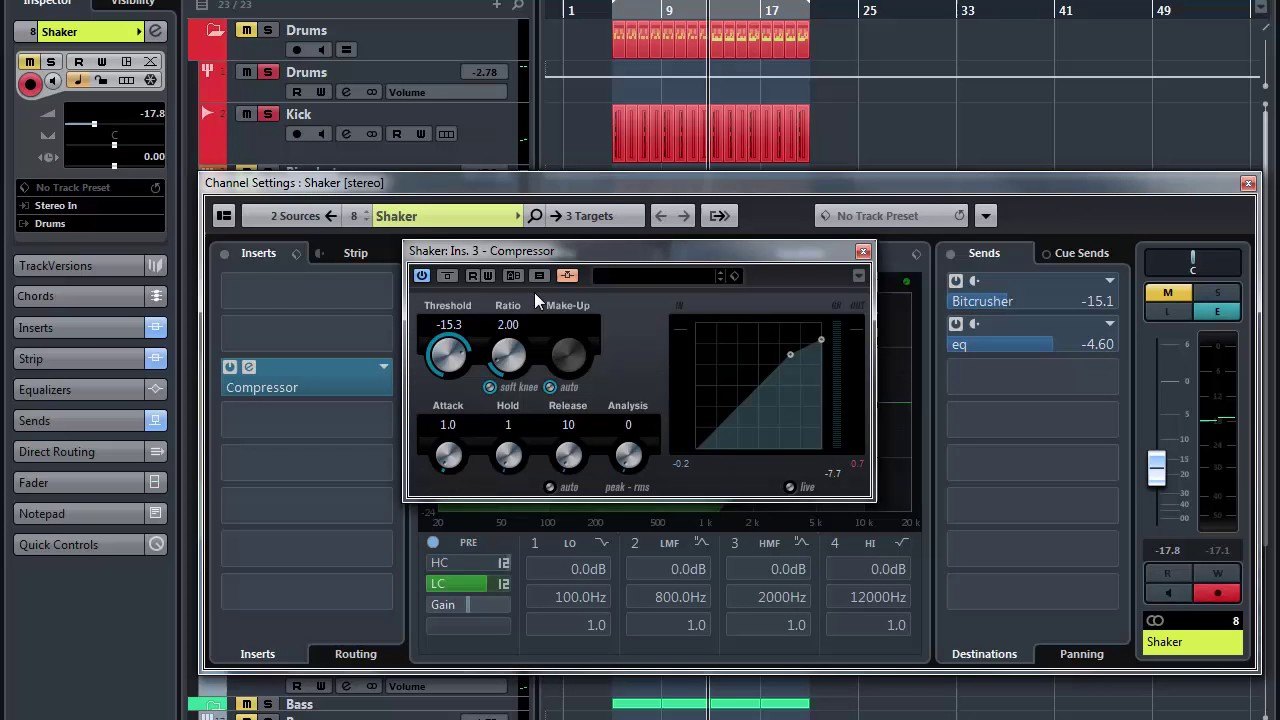Enable live mode in Compressor
This screenshot has width=1280, height=720.
pos(789,487)
